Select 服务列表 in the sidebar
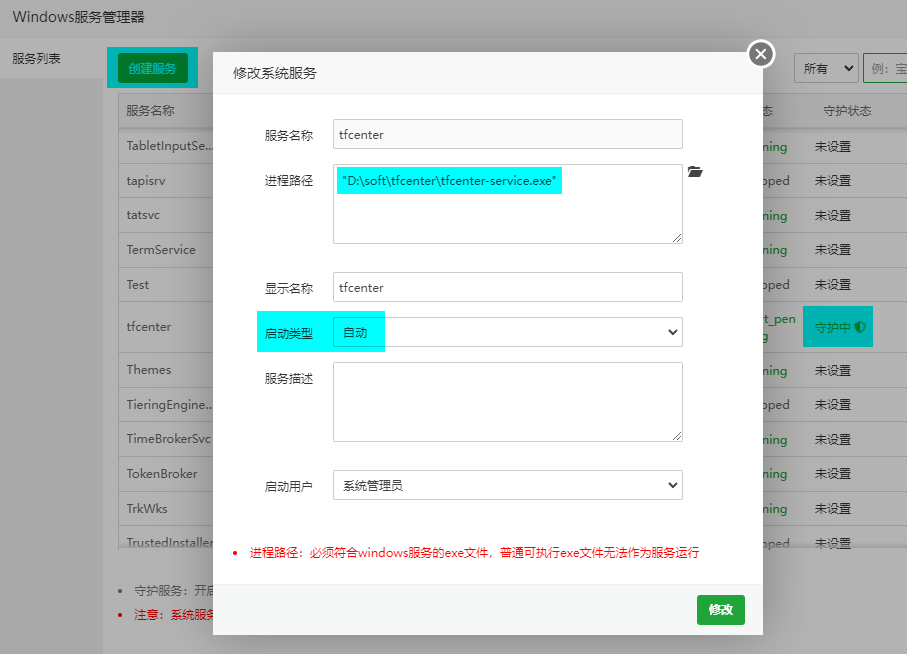Image resolution: width=907 pixels, height=654 pixels. pos(37,59)
